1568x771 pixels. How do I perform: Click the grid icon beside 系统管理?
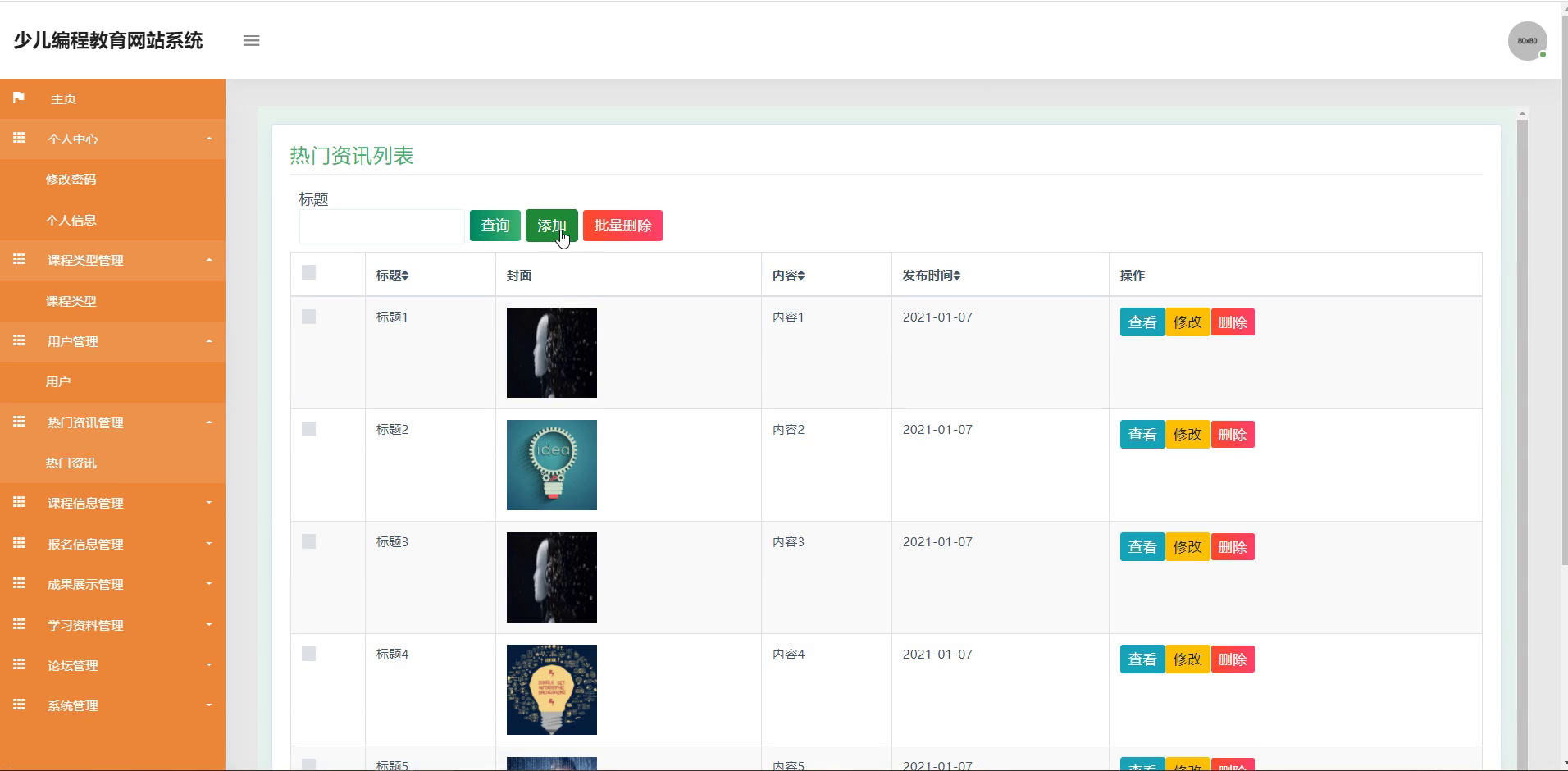click(x=19, y=705)
